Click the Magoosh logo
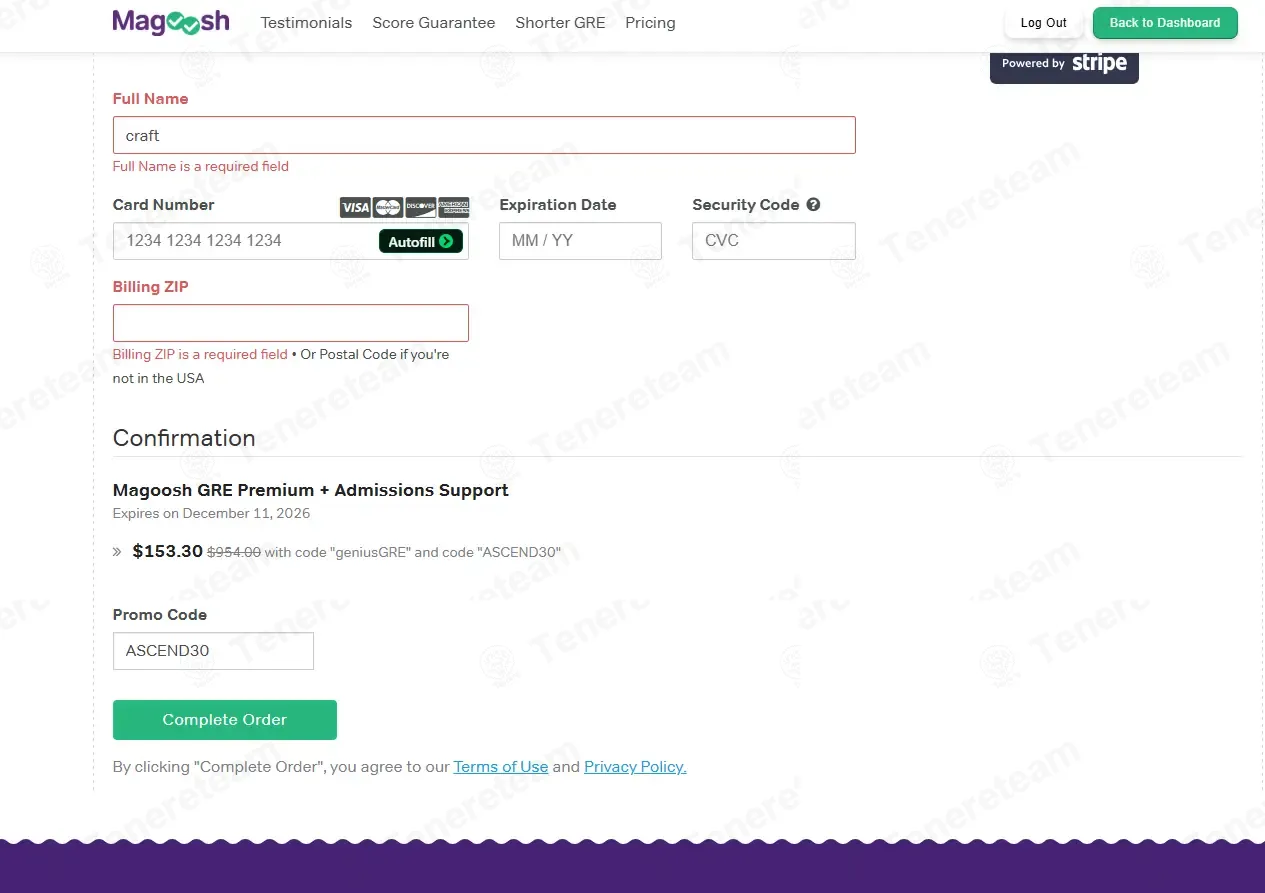Screen dimensions: 1265x893 pyautogui.click(x=171, y=22)
